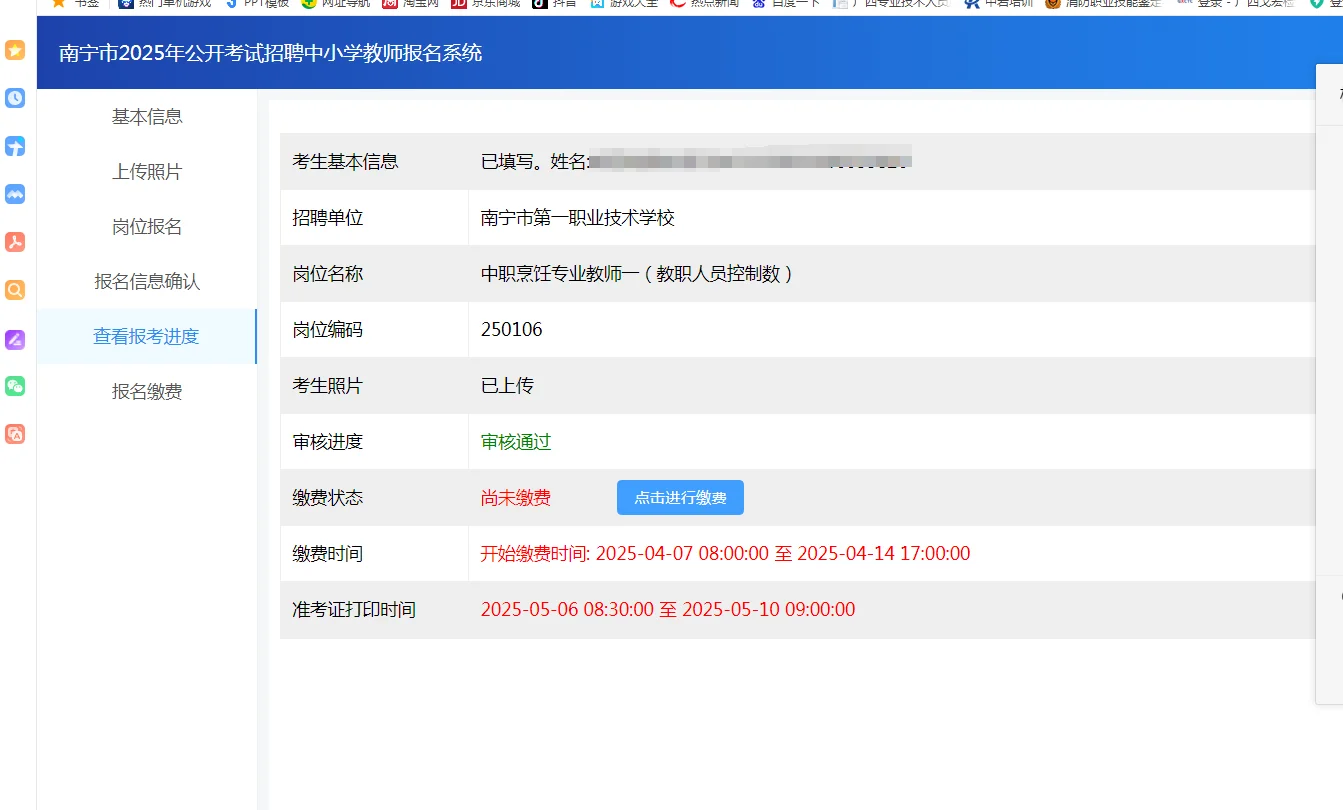Switch to the 上传照片 section

[x=147, y=171]
